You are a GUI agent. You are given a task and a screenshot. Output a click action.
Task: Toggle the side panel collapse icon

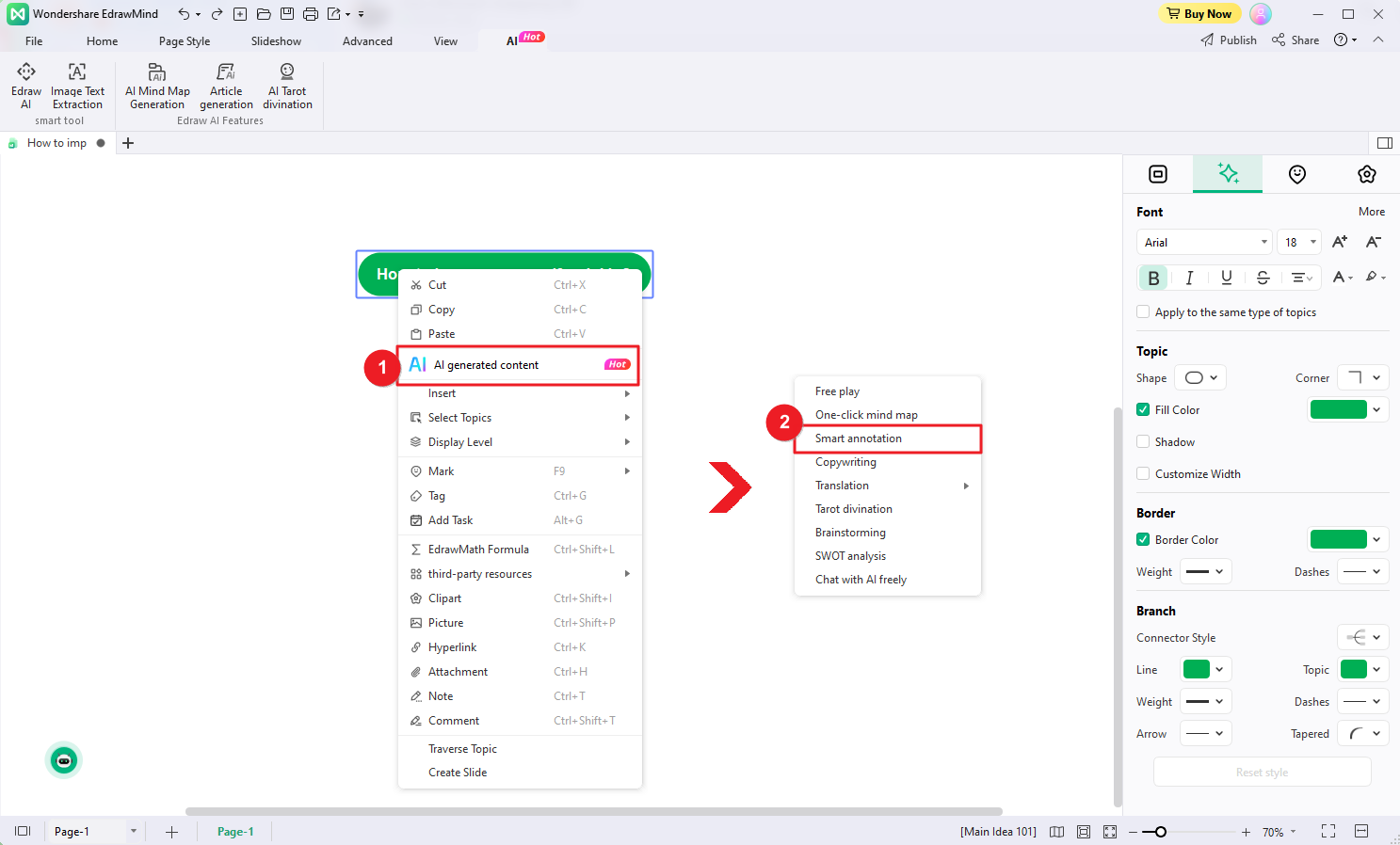click(1384, 143)
